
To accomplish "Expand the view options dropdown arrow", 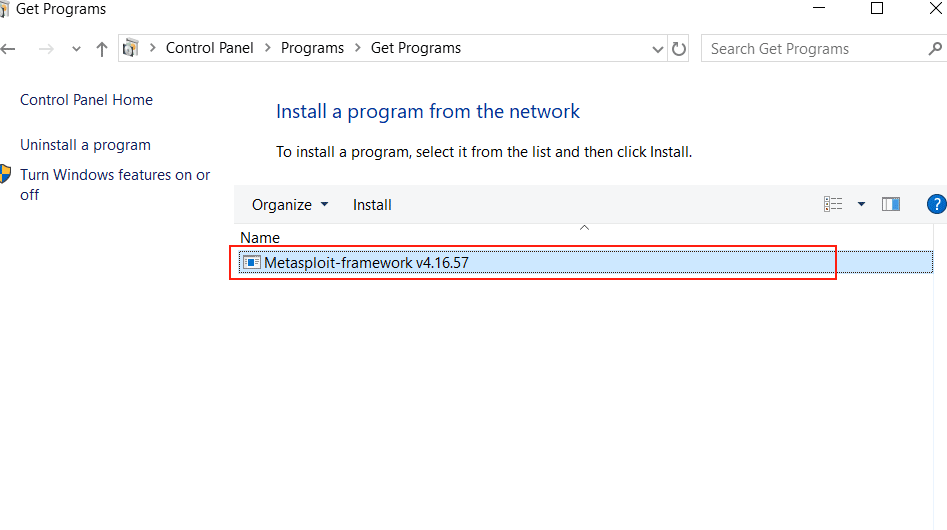I will pyautogui.click(x=861, y=204).
